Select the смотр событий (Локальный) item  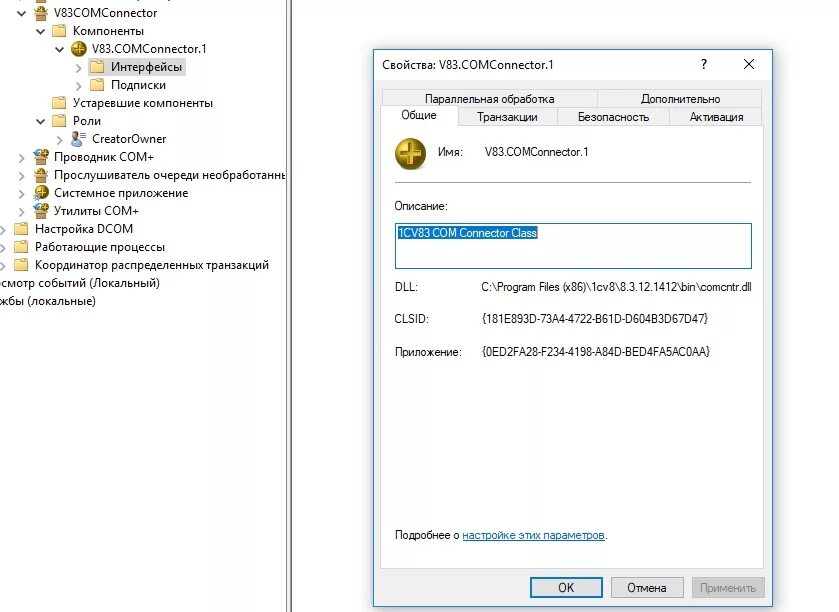pyautogui.click(x=79, y=283)
